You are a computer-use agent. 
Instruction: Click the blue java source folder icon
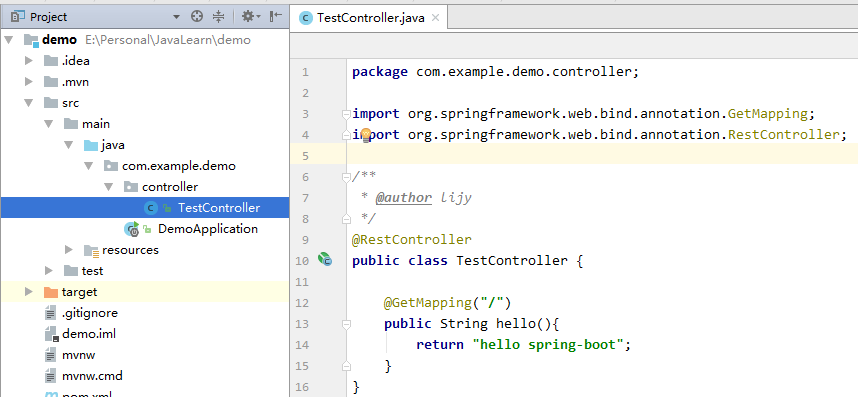90,145
